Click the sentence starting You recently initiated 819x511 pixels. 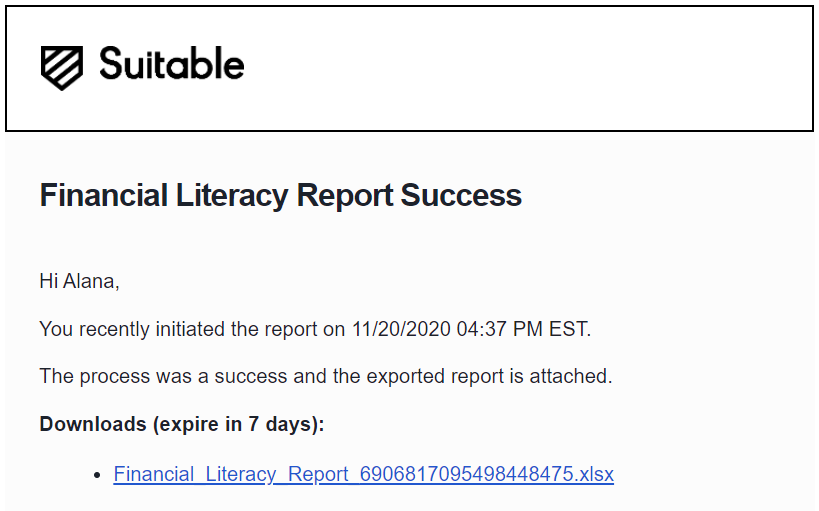(x=315, y=329)
